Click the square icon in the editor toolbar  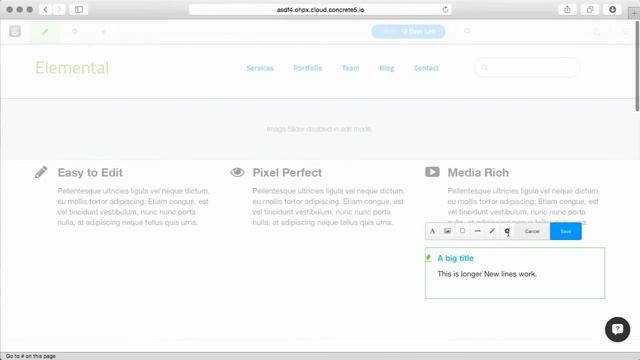coord(462,231)
